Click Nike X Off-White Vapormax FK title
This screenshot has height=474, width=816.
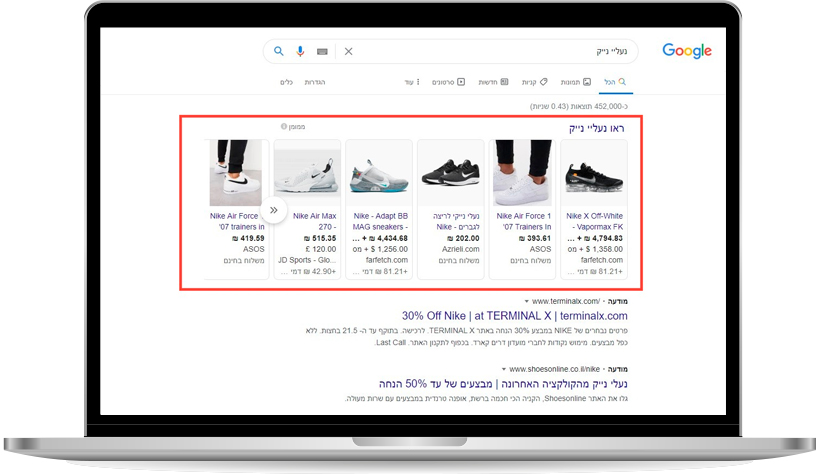[x=595, y=221]
